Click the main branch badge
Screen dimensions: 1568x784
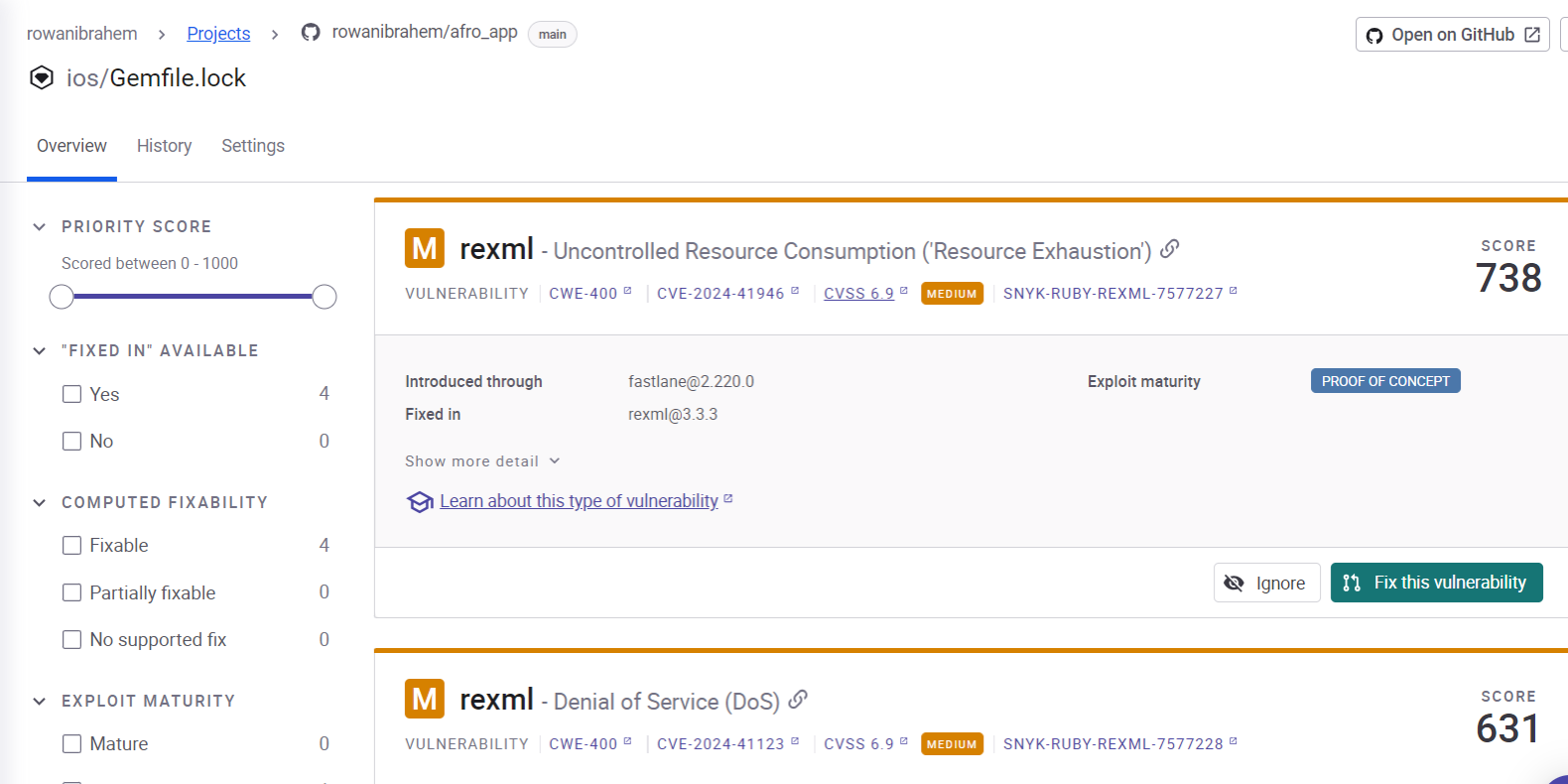coord(553,35)
